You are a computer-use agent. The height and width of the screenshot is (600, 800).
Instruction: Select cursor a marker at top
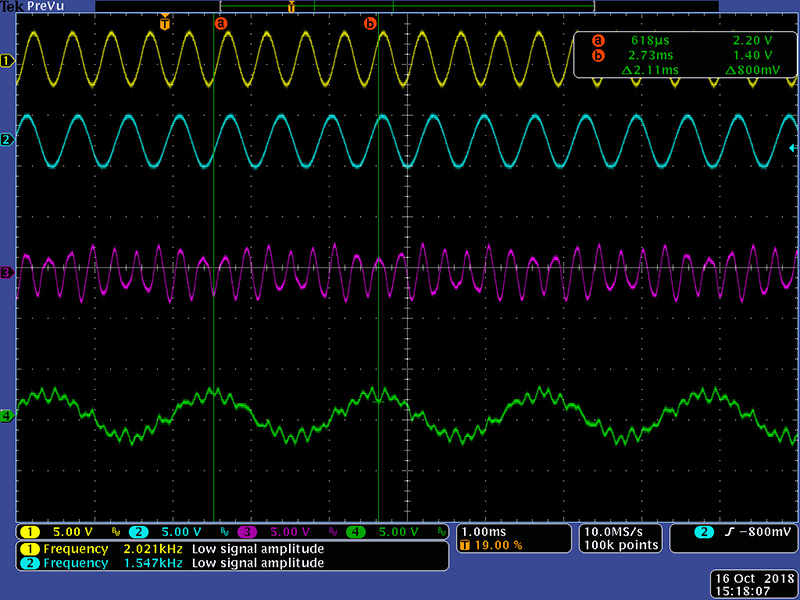[x=222, y=22]
